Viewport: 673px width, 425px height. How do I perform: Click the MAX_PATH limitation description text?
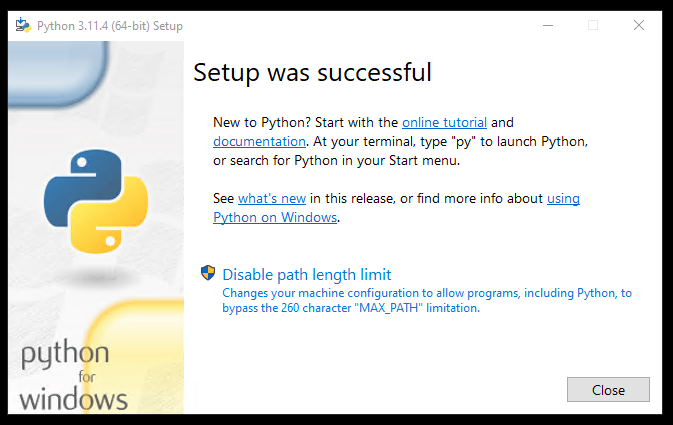point(427,300)
